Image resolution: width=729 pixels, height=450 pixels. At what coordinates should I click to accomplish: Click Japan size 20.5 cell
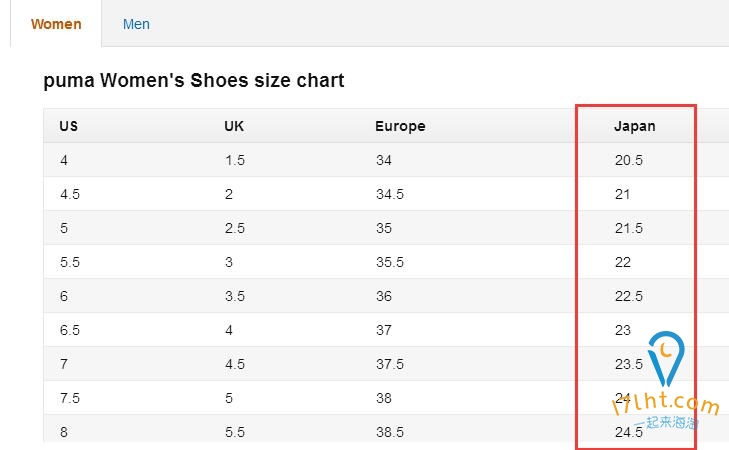(x=629, y=160)
